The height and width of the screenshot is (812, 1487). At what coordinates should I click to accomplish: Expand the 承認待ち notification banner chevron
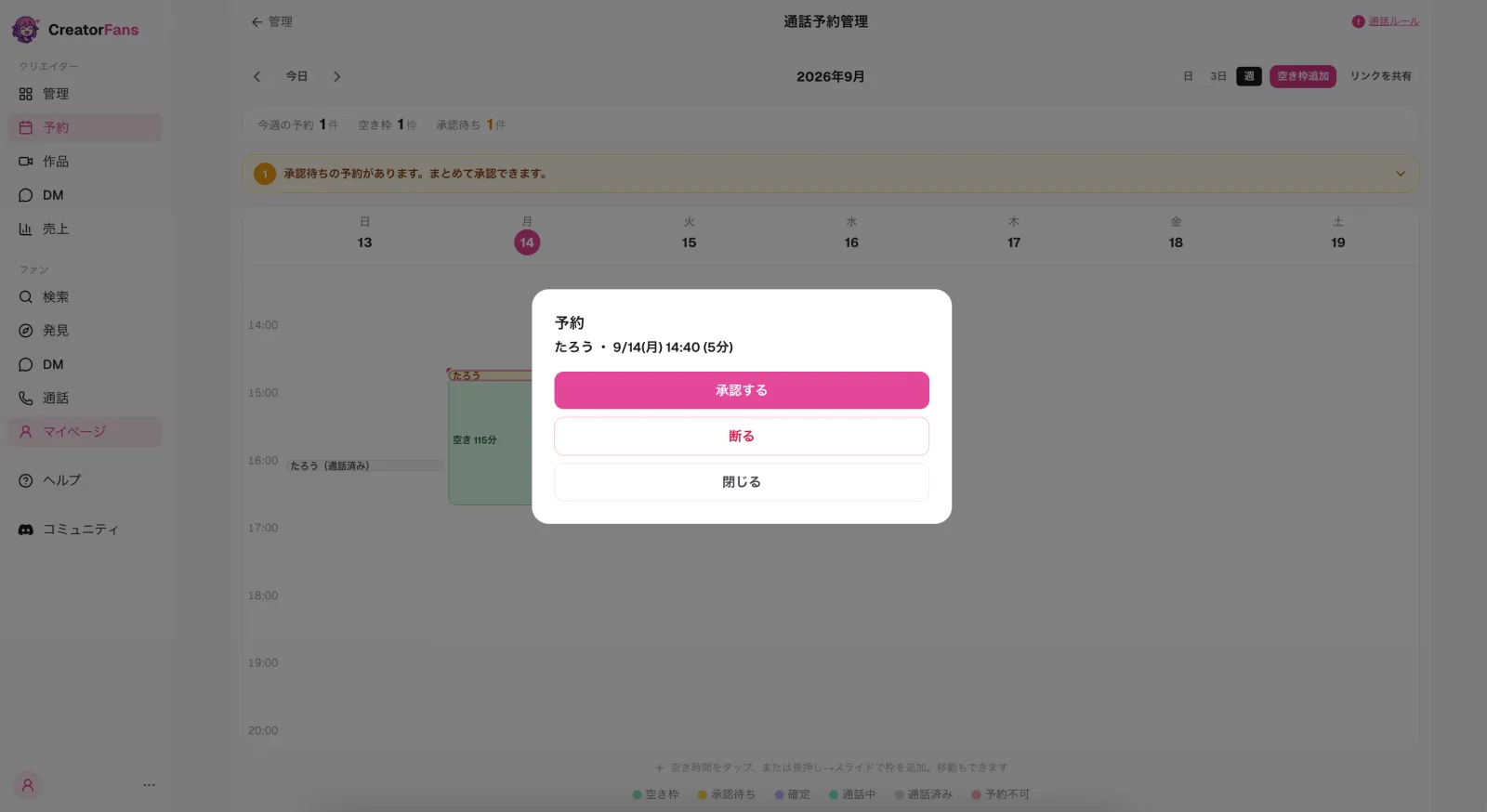[x=1401, y=174]
